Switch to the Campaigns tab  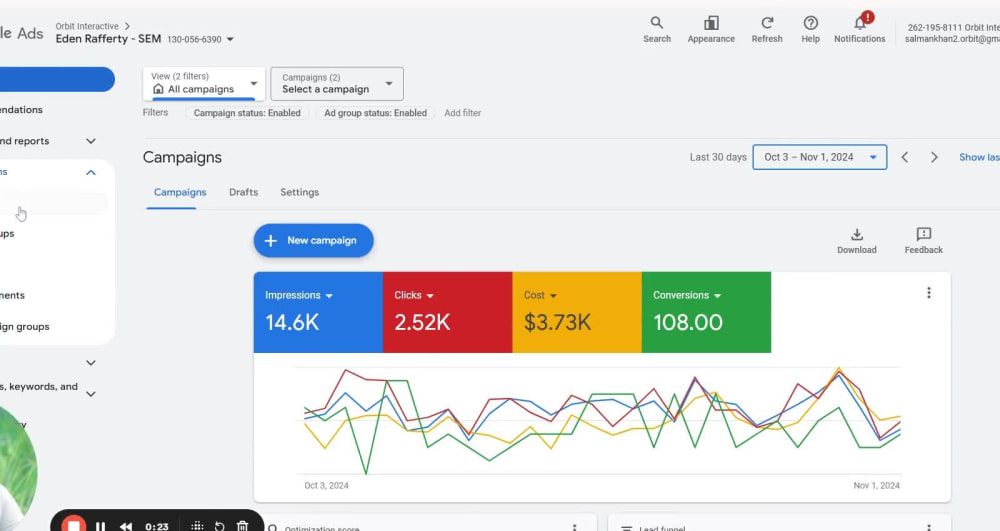coord(180,192)
